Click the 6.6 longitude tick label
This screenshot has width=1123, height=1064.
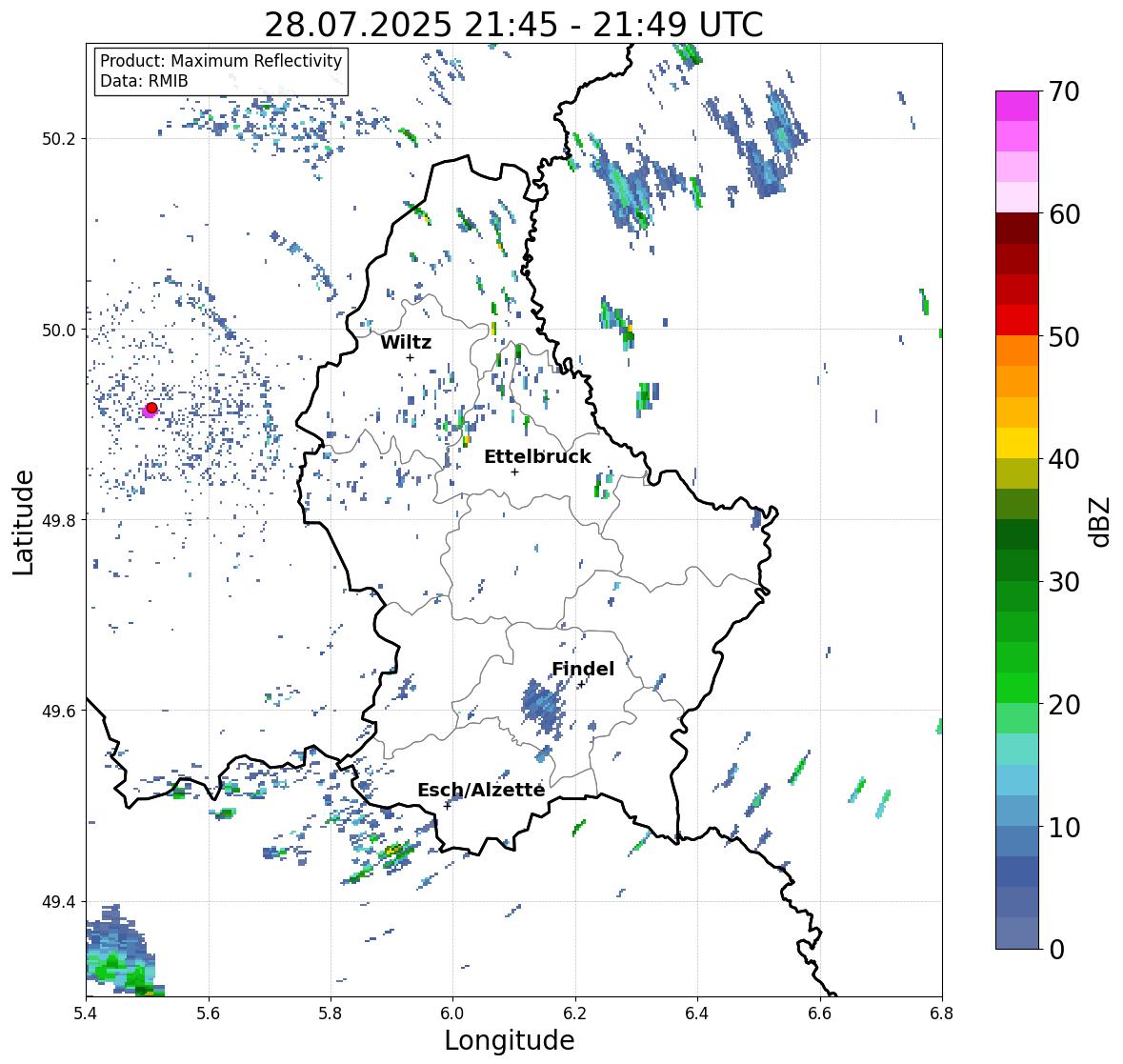819,1014
